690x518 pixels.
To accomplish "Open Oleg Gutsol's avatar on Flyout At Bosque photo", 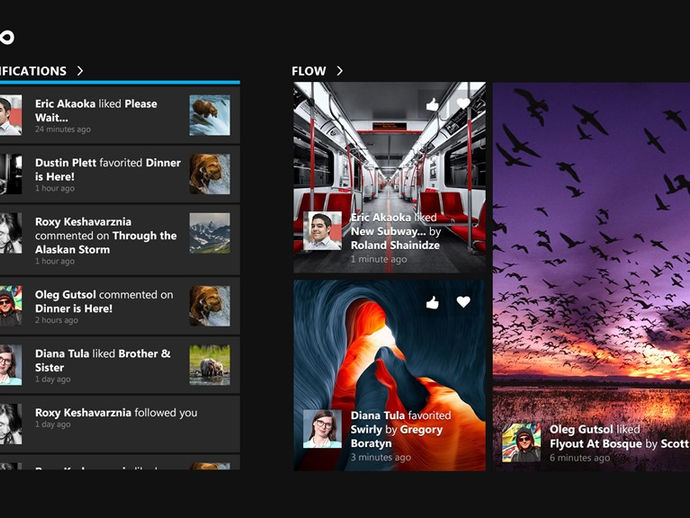I will pyautogui.click(x=521, y=442).
